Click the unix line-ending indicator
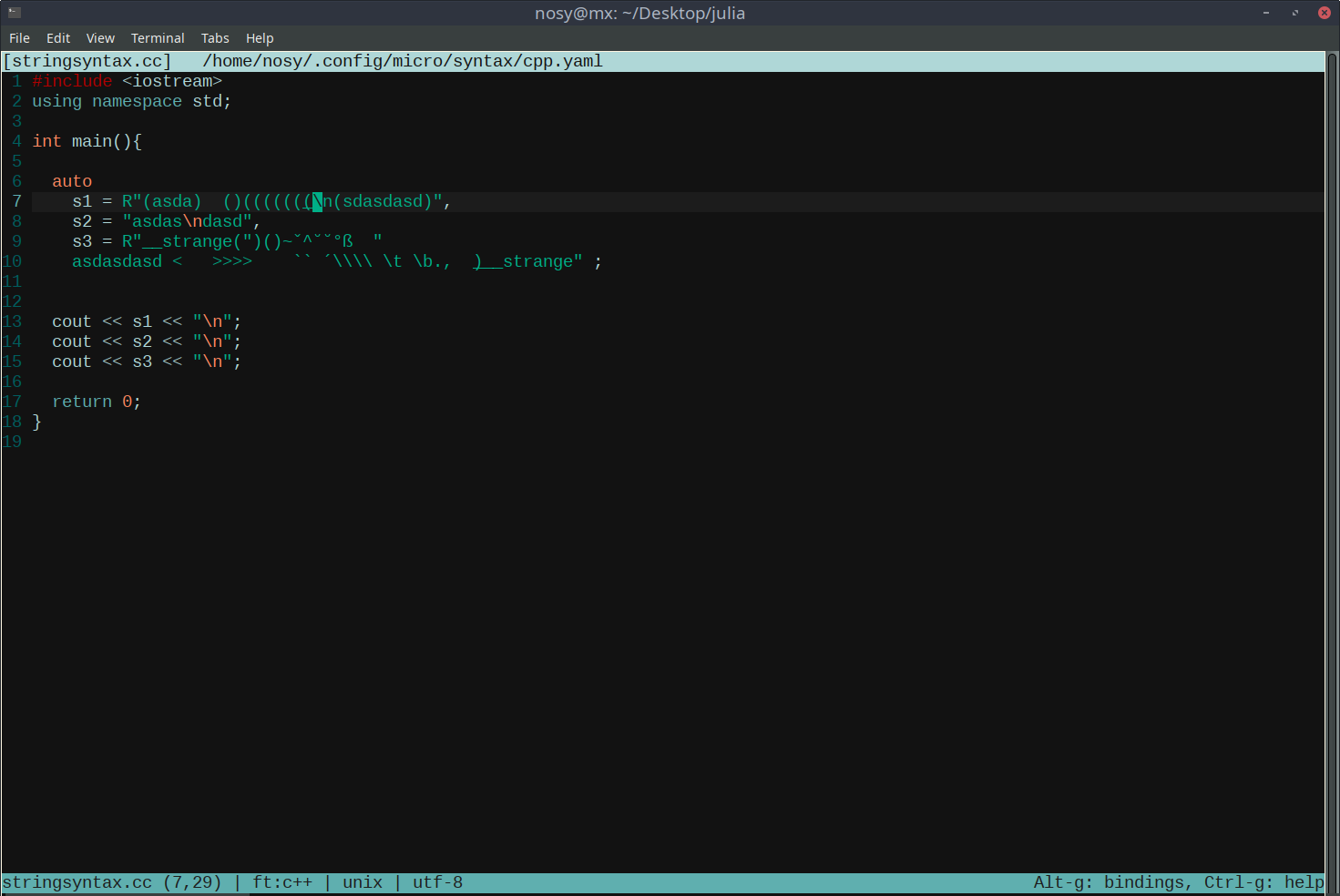The height and width of the screenshot is (896, 1340). click(x=362, y=881)
